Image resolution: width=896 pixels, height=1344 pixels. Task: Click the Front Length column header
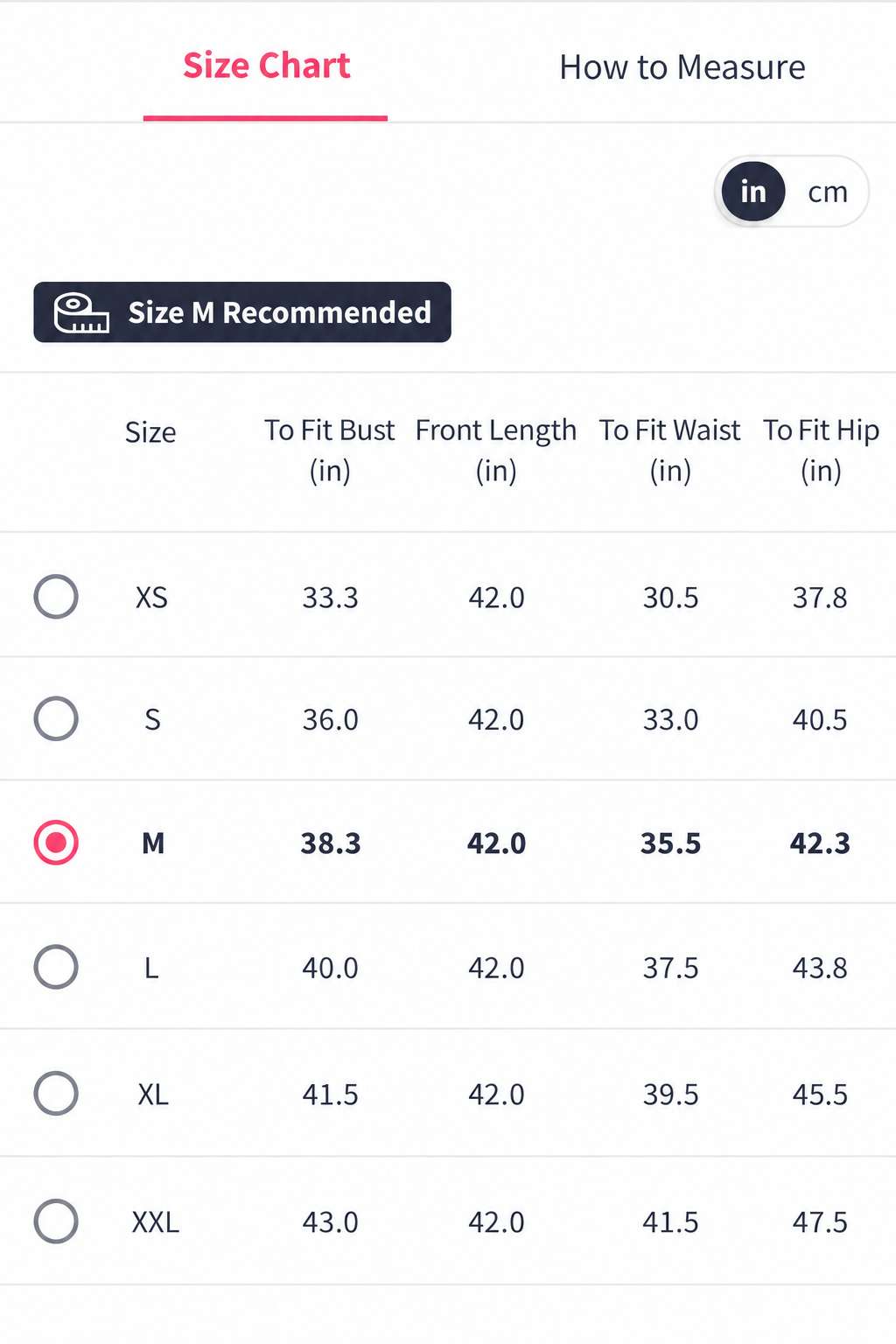496,451
